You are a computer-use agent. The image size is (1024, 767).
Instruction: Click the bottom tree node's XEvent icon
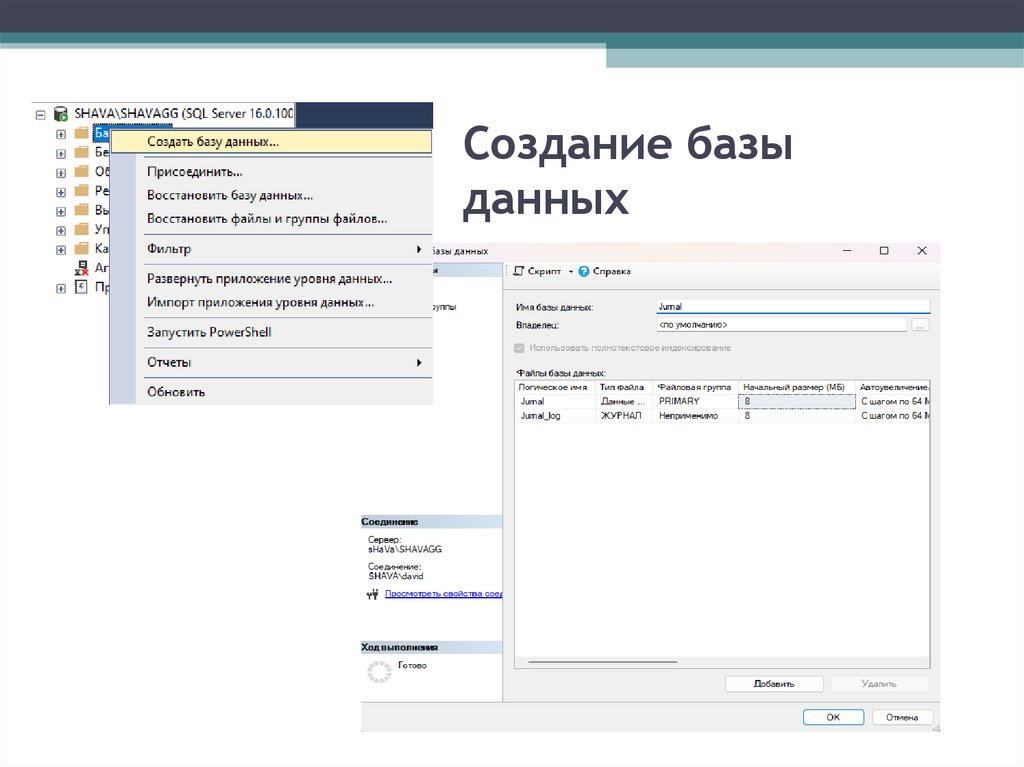point(82,288)
